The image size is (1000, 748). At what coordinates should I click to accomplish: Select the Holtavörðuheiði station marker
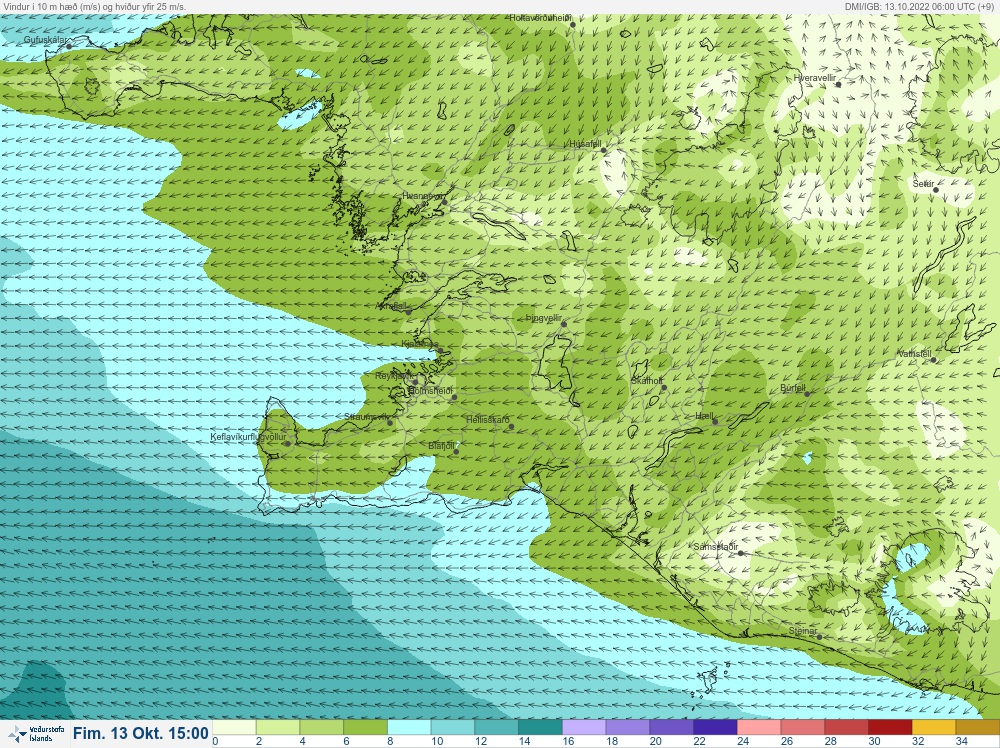point(573,25)
